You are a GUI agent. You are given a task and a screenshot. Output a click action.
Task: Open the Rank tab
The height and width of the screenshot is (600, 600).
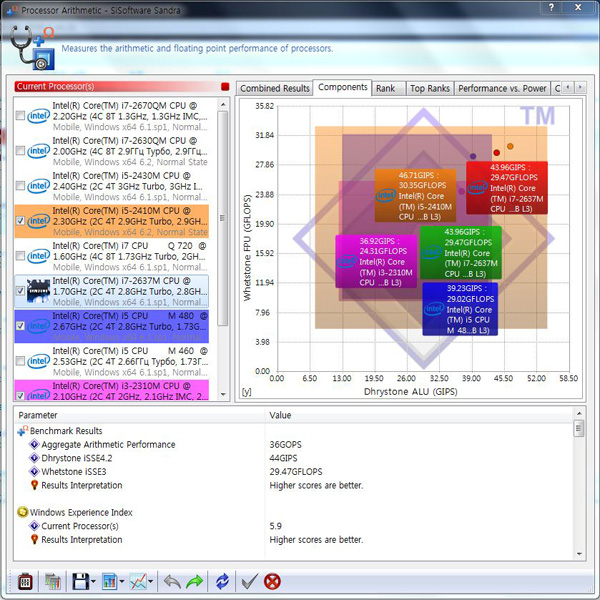[x=388, y=88]
